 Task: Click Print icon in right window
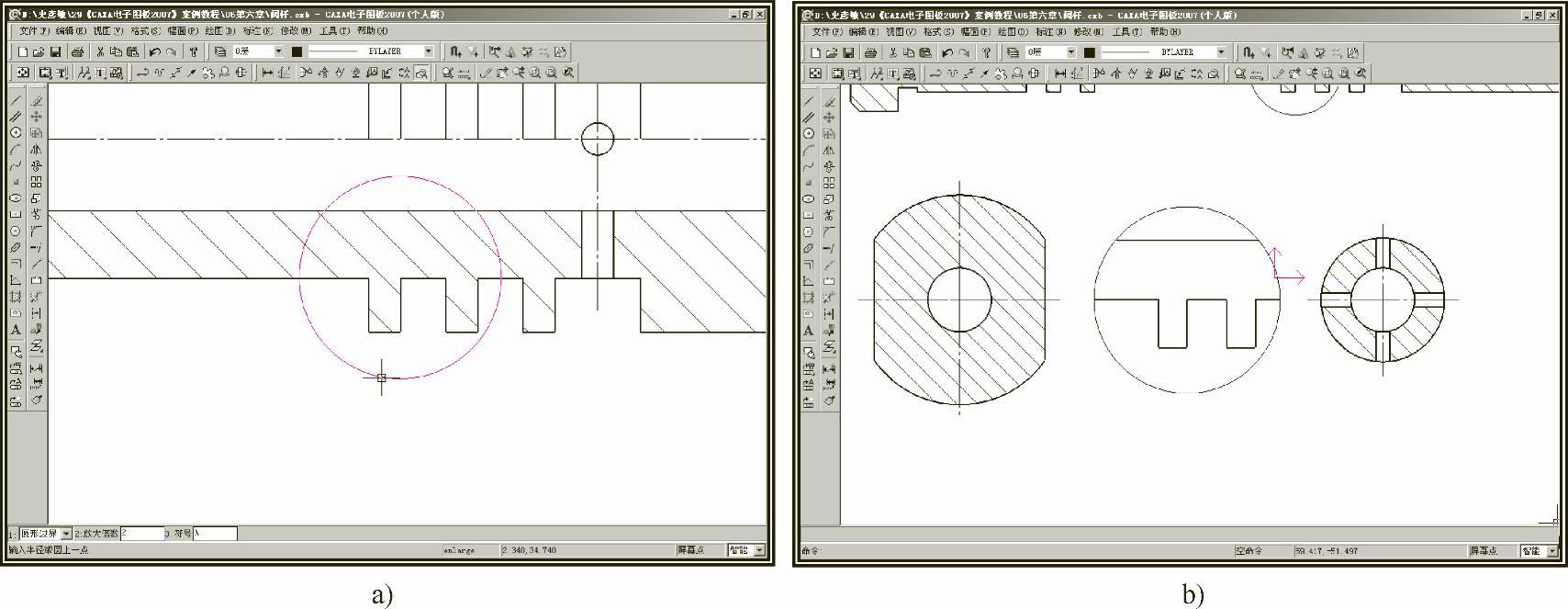coord(871,52)
